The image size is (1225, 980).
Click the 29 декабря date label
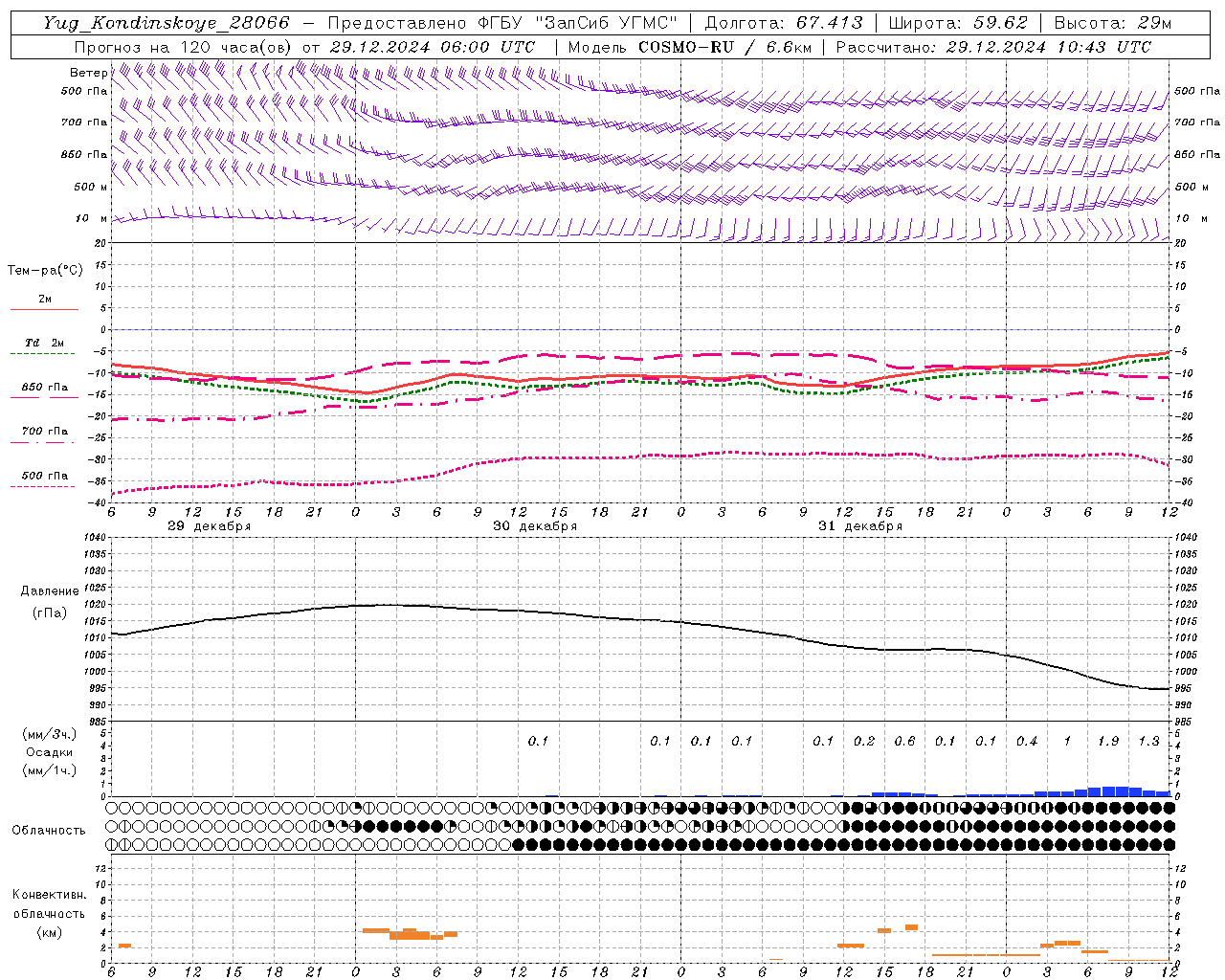210,526
